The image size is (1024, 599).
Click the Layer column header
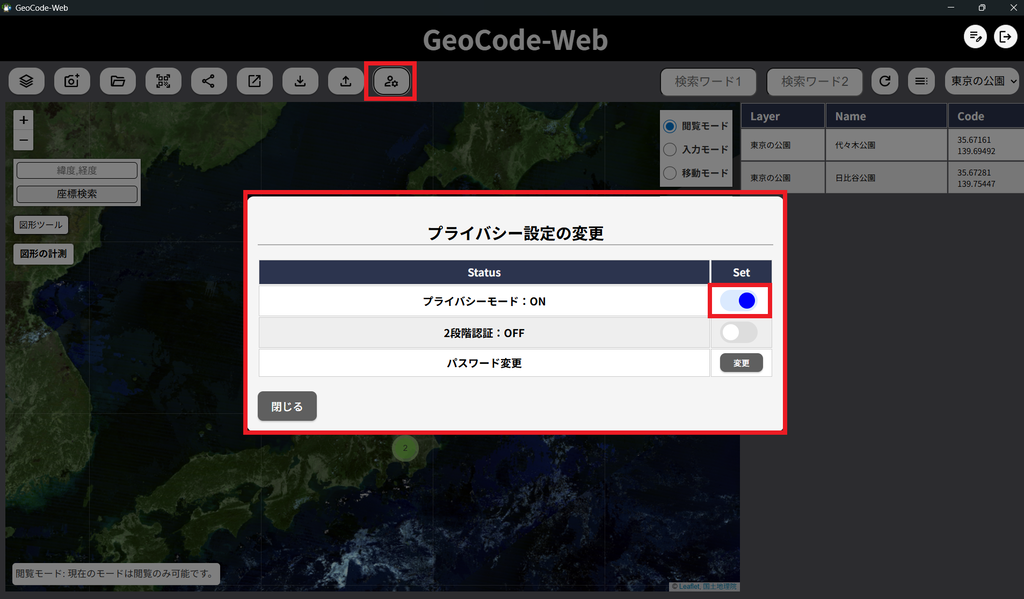click(x=782, y=116)
